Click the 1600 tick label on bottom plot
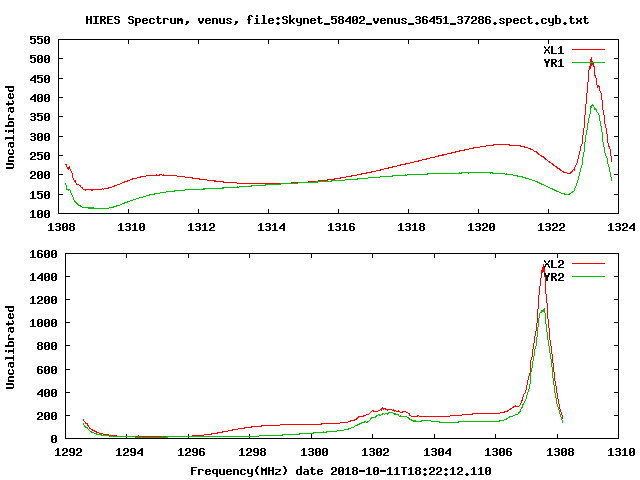Viewport: 640px width, 480px height. pos(43,254)
